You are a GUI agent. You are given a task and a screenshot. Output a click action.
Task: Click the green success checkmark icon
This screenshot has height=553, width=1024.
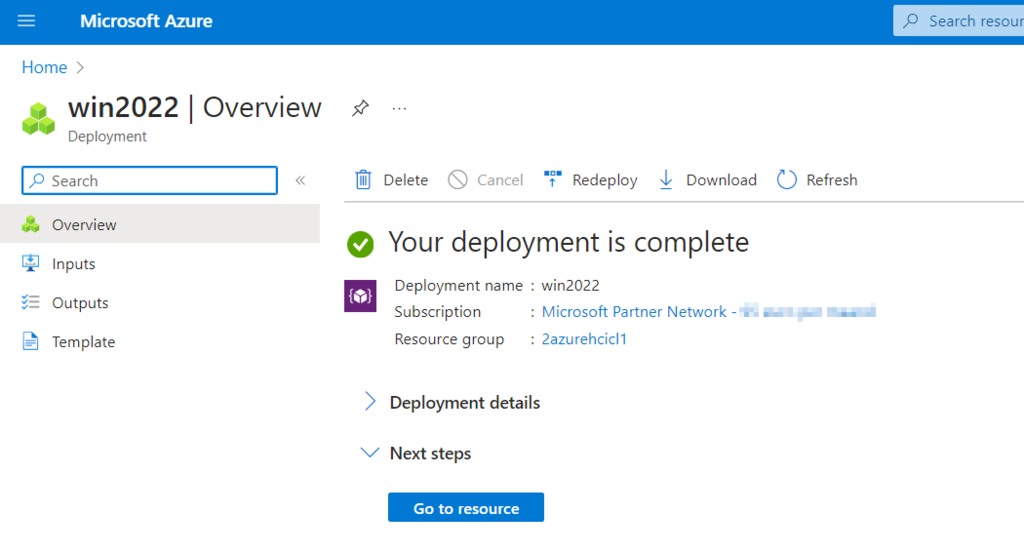tap(360, 244)
